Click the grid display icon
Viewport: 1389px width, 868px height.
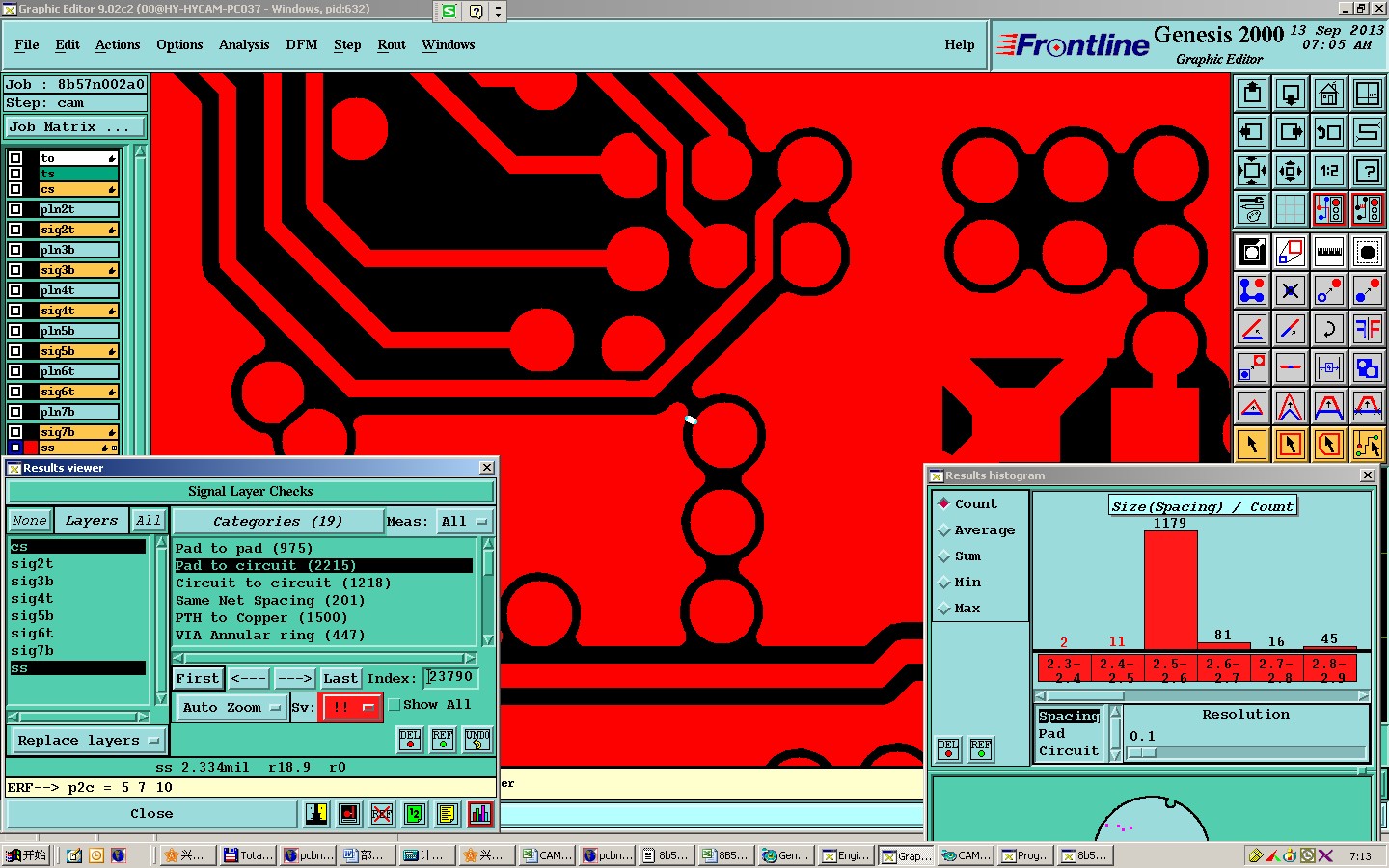[x=1291, y=208]
